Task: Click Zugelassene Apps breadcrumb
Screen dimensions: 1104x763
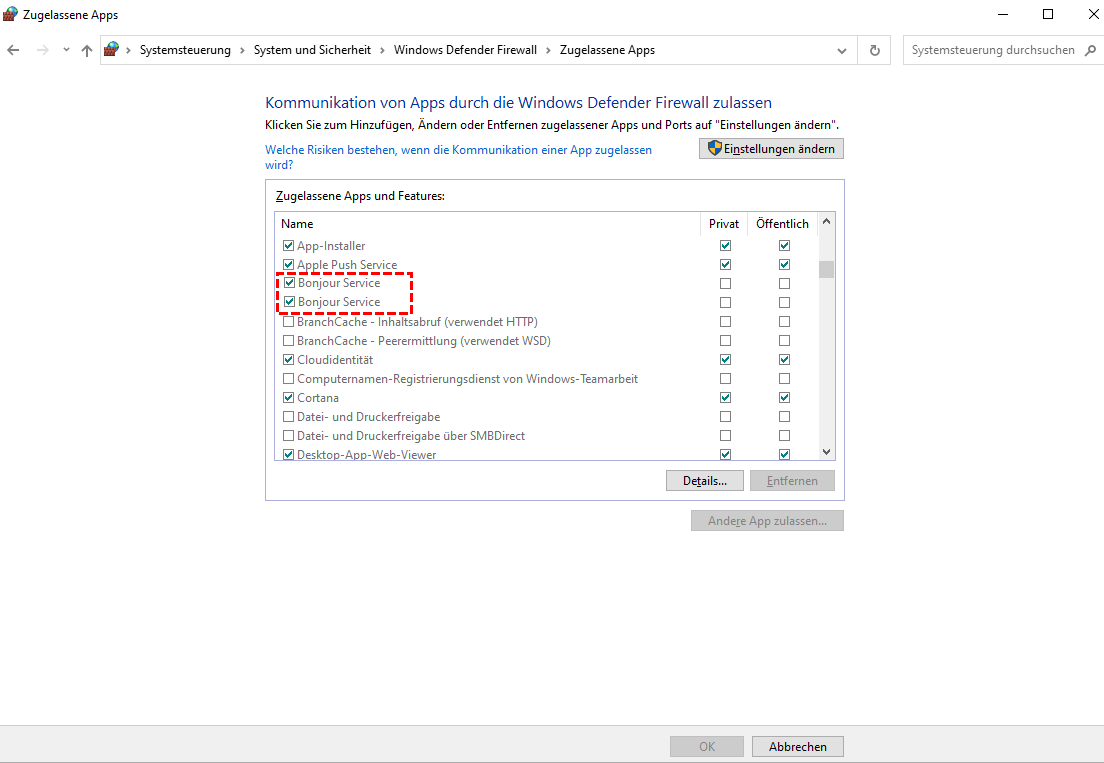Action: (607, 50)
